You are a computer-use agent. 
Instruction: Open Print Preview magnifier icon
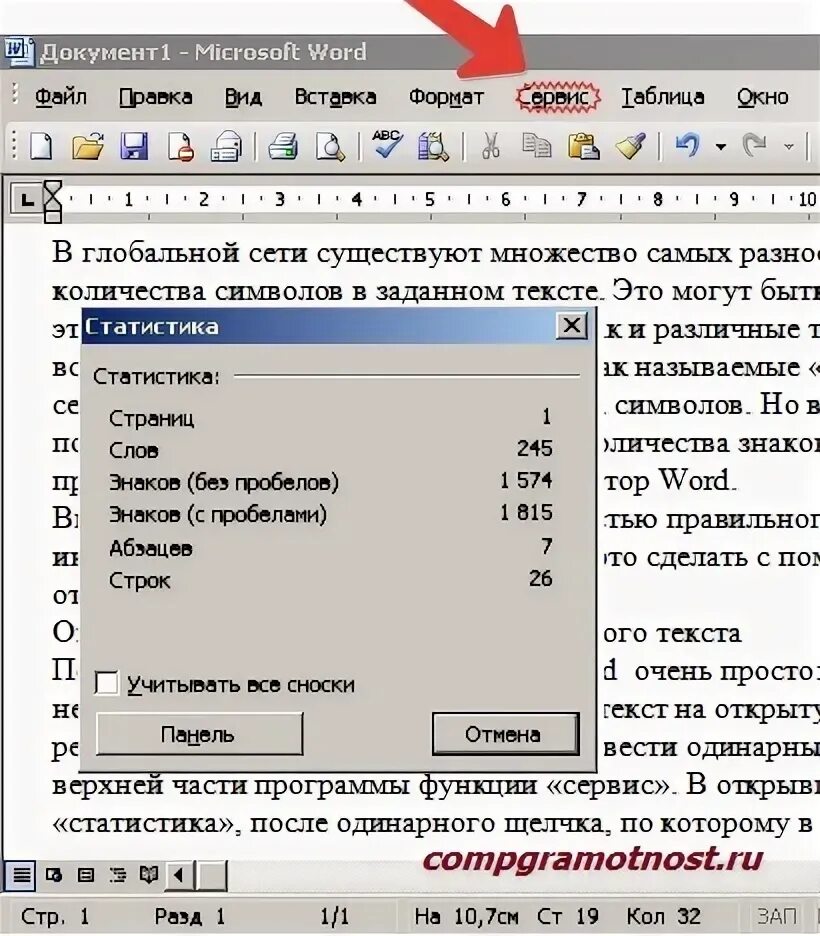pyautogui.click(x=330, y=146)
